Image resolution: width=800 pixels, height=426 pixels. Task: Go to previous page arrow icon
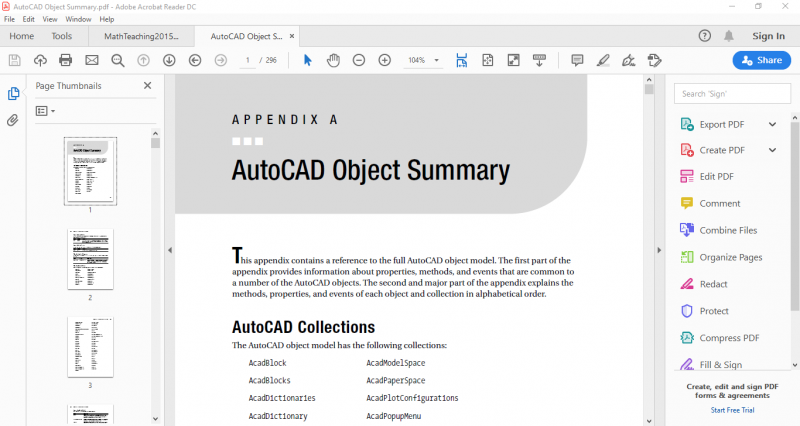coord(143,60)
